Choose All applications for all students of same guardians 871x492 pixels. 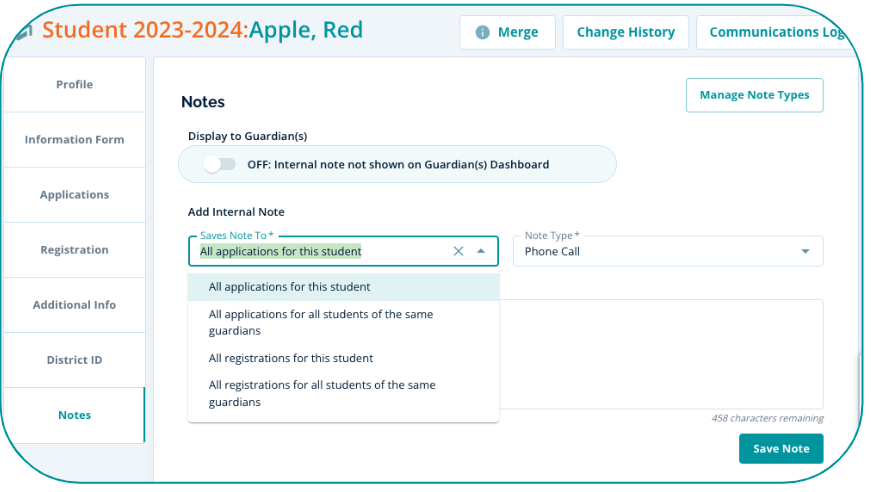(x=321, y=322)
